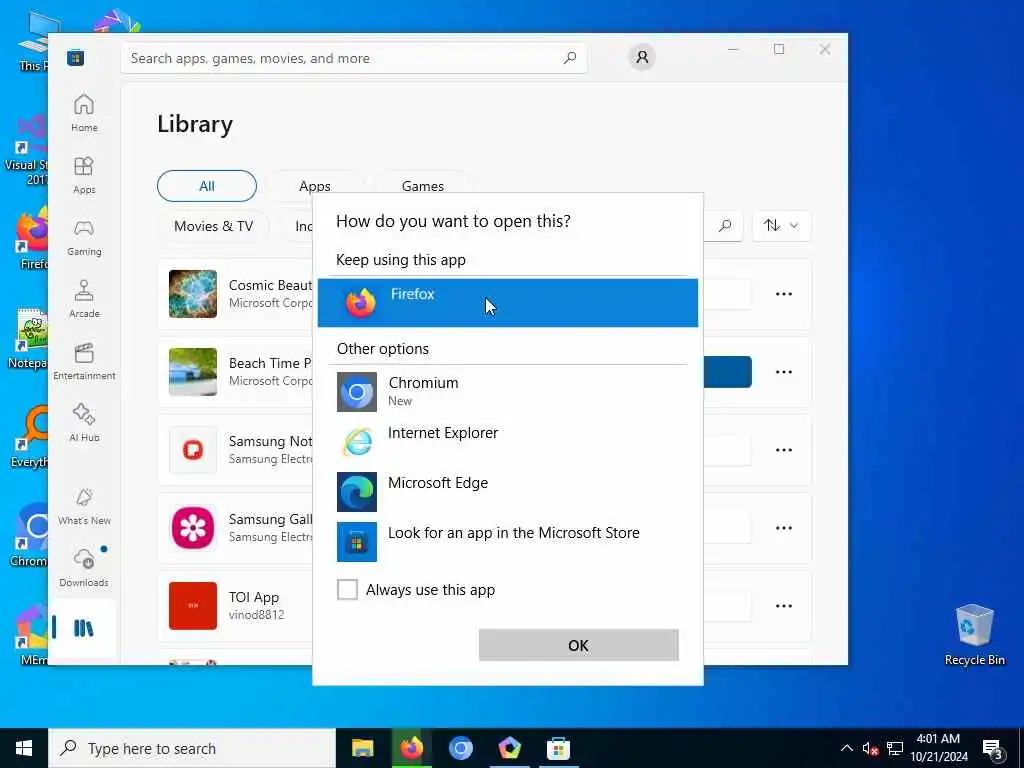Screen dimensions: 1024x768
Task: Select the All filter tab
Action: coord(207,186)
